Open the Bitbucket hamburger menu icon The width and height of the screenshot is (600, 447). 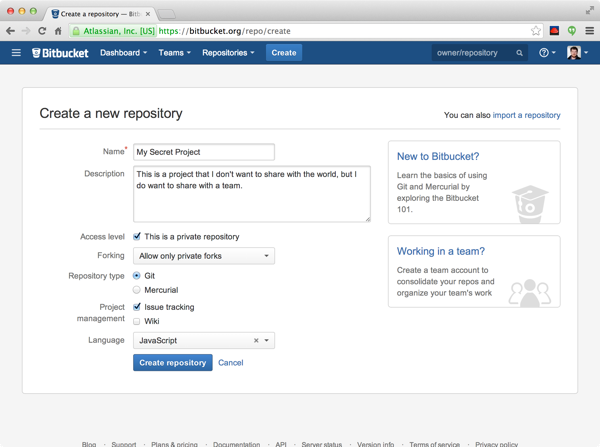coord(16,53)
